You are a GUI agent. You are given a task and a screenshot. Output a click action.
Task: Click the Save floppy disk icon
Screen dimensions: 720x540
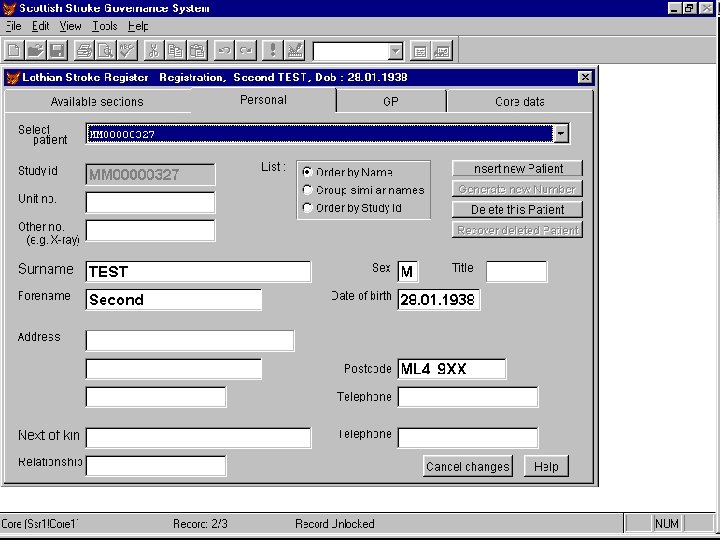(x=57, y=50)
